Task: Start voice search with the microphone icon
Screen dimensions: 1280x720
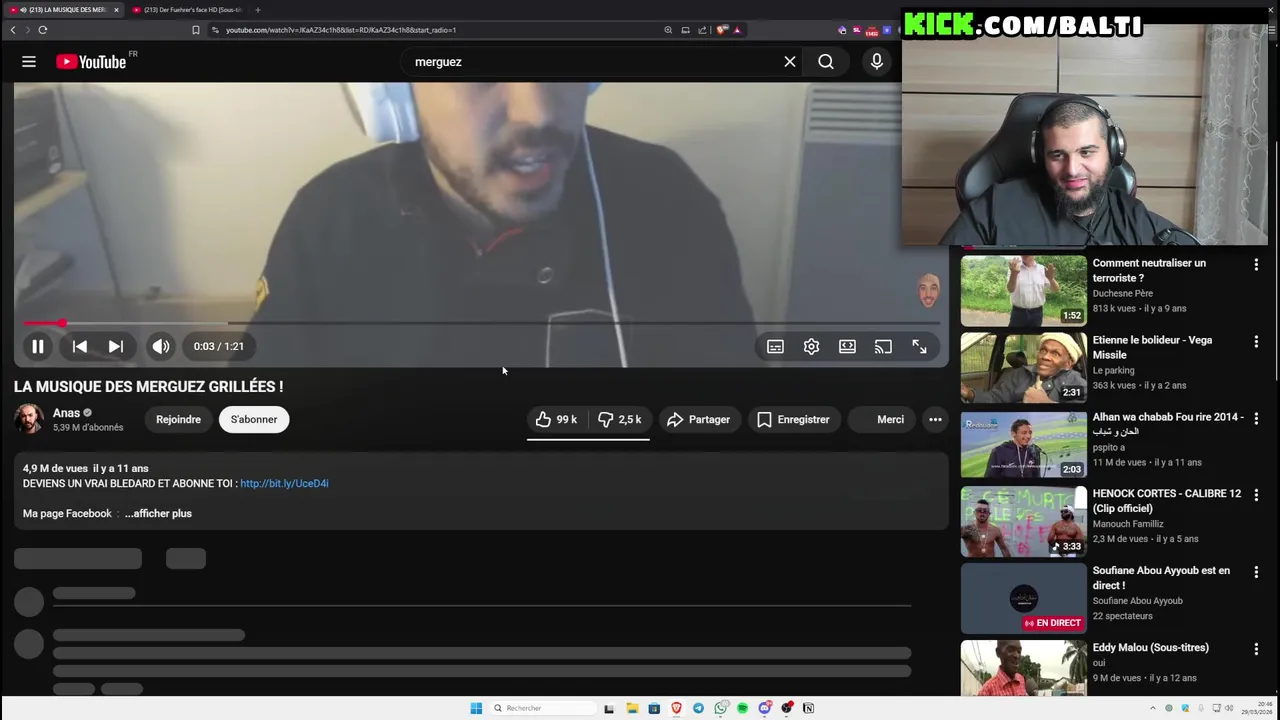Action: pos(877,62)
